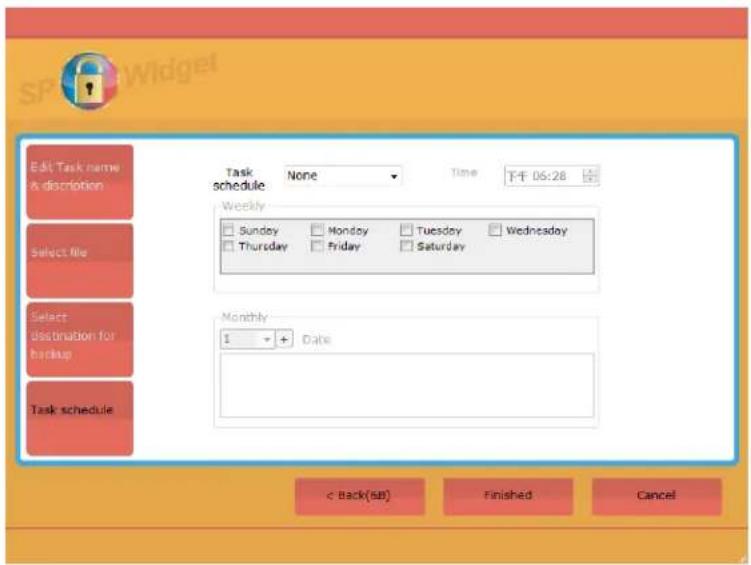Click the Monthly group label

coord(244,317)
